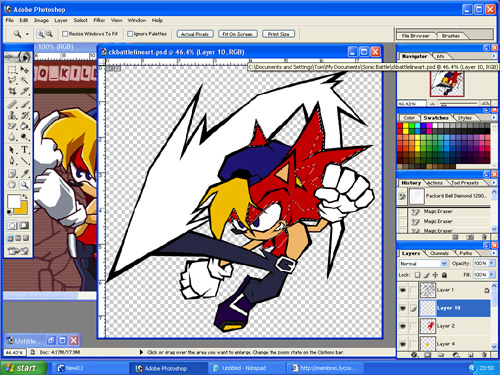
Task: Select the History Brush tool
Action: click(24, 115)
